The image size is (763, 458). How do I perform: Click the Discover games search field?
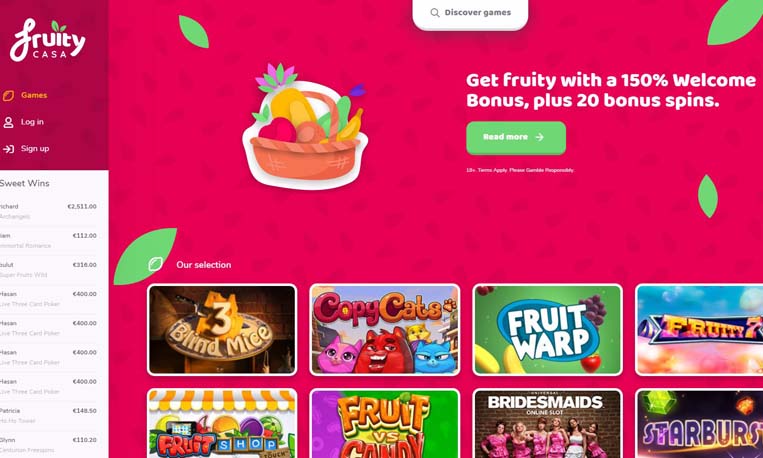[470, 13]
